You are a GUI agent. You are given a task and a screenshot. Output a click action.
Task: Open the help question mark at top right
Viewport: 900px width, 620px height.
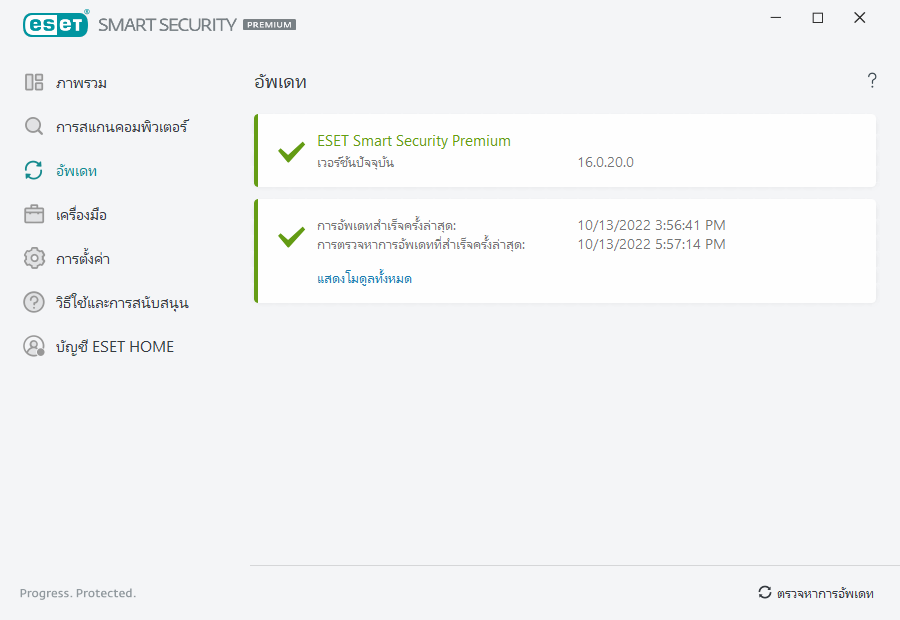tap(872, 81)
